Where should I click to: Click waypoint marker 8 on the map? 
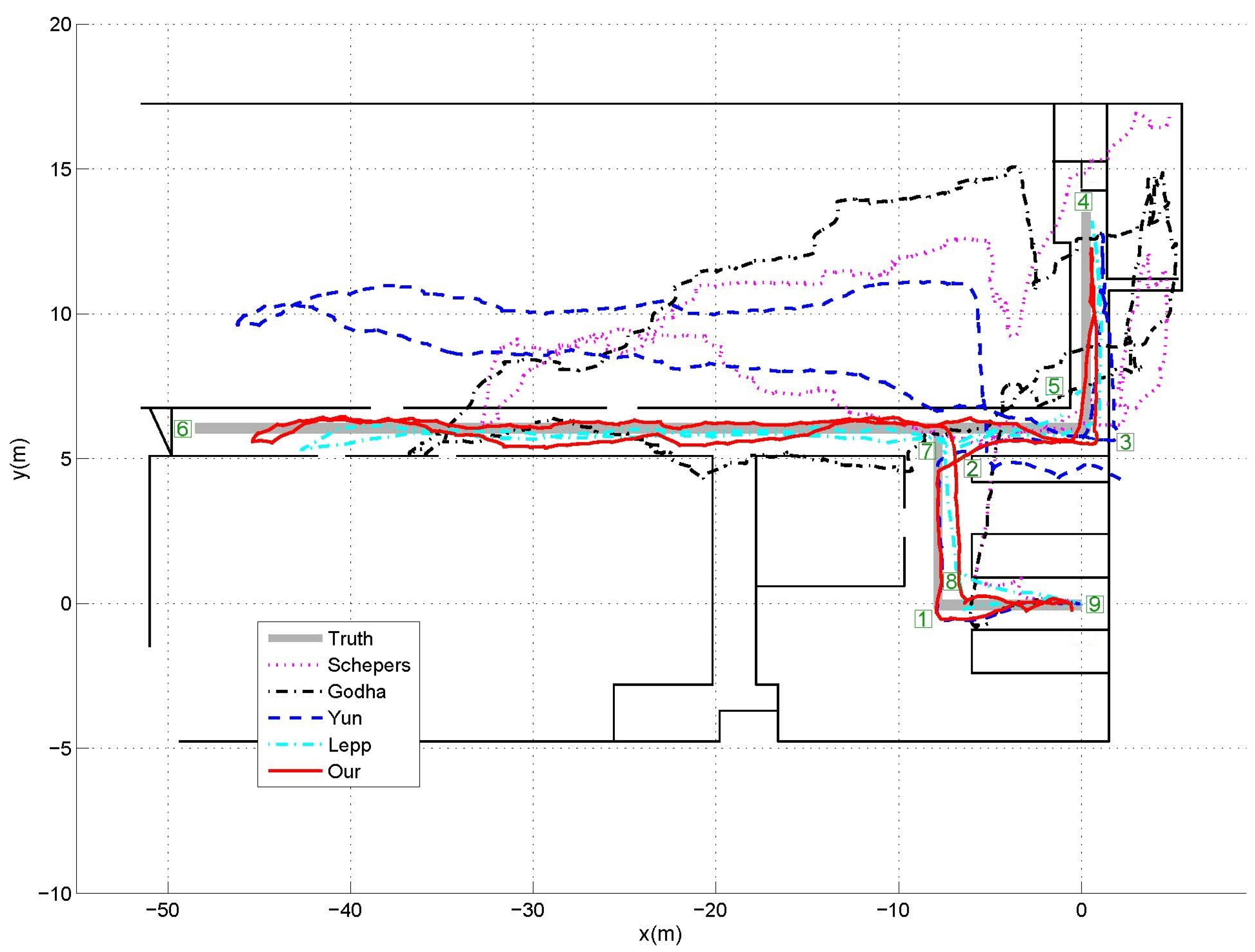[x=952, y=581]
